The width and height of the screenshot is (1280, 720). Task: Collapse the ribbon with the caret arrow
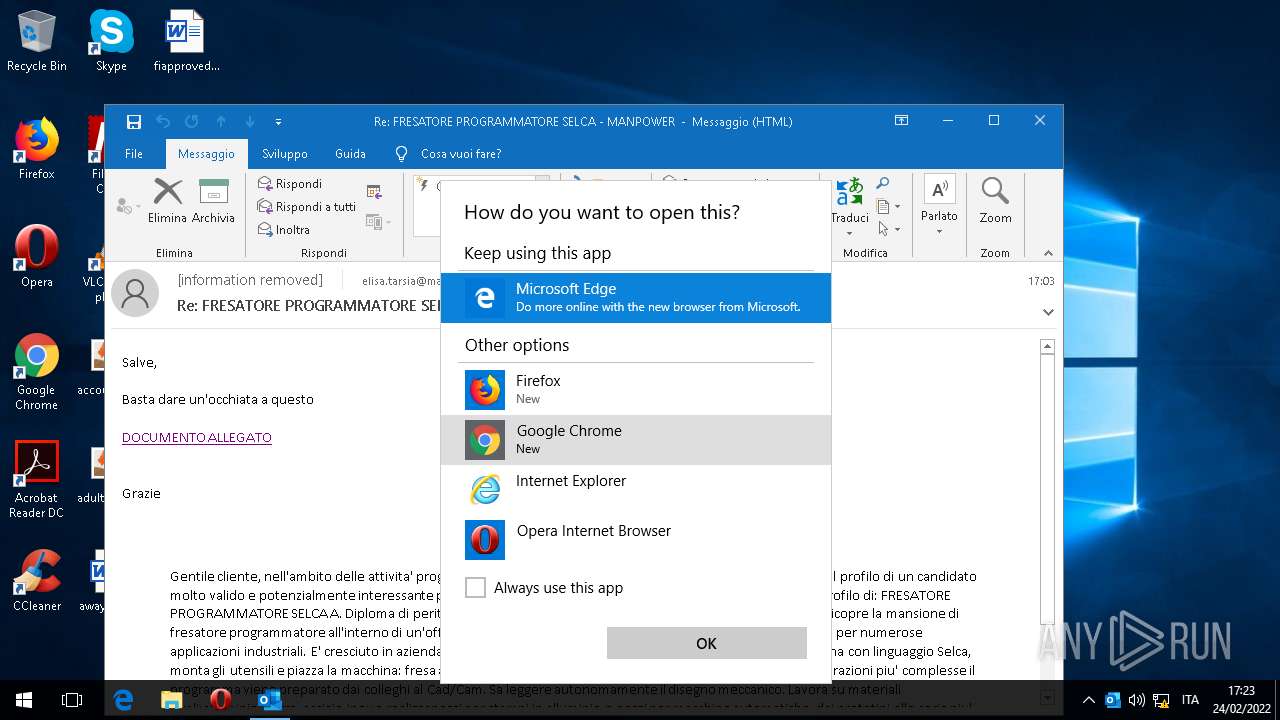[x=1048, y=253]
